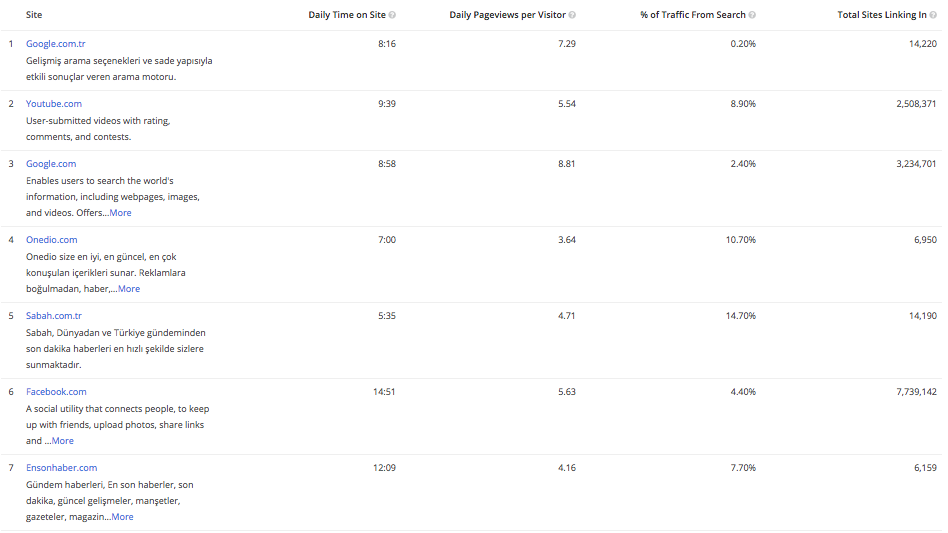This screenshot has width=948, height=533.
Task: Click Daily Pageviews per Visitor column header
Action: [507, 15]
